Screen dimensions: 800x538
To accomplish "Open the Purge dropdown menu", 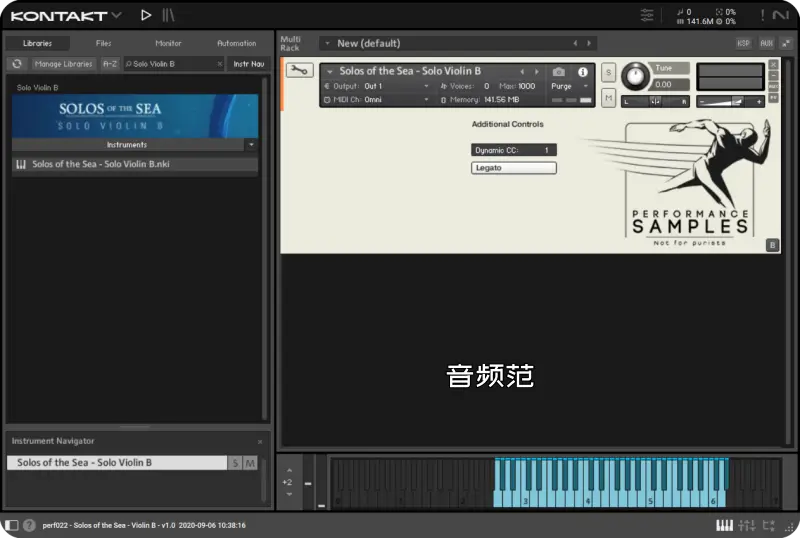I will [x=571, y=87].
